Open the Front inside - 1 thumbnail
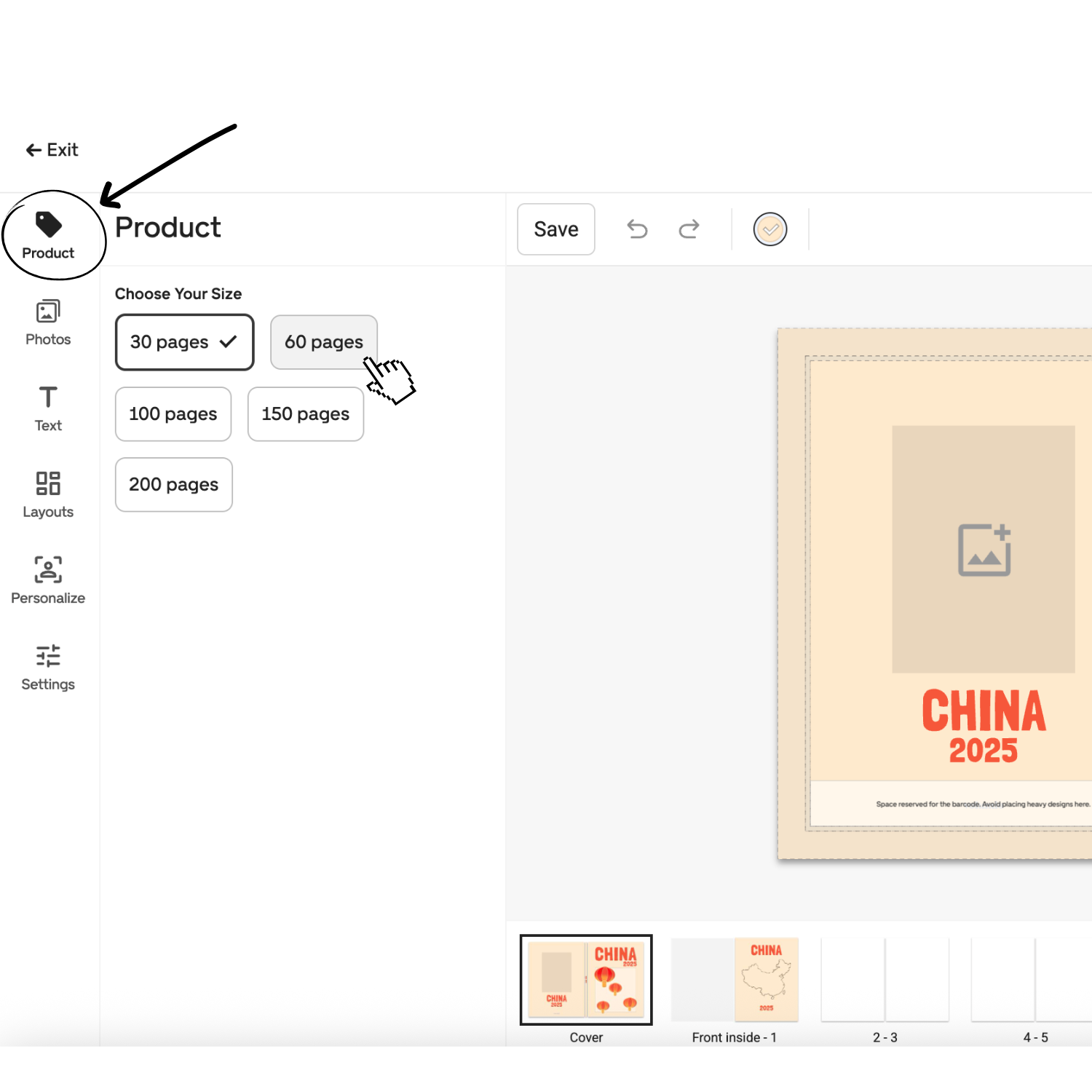1092x1092 pixels. [735, 980]
